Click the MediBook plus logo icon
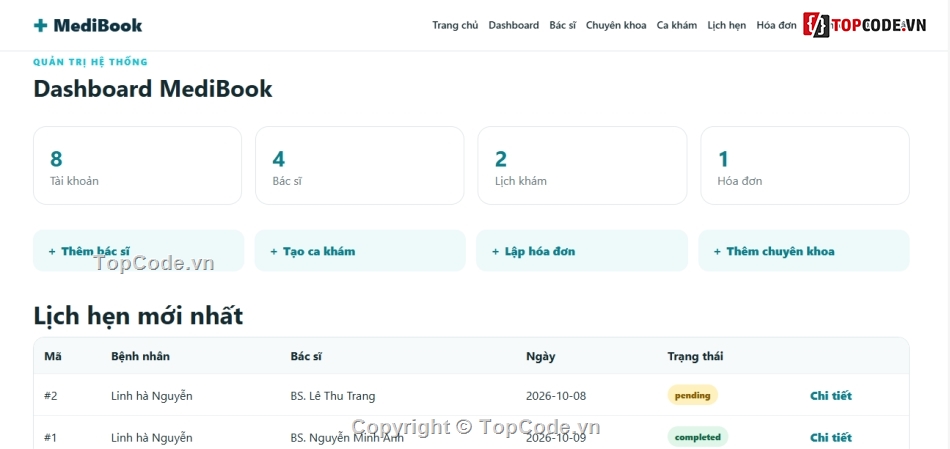This screenshot has height=449, width=950. point(41,25)
